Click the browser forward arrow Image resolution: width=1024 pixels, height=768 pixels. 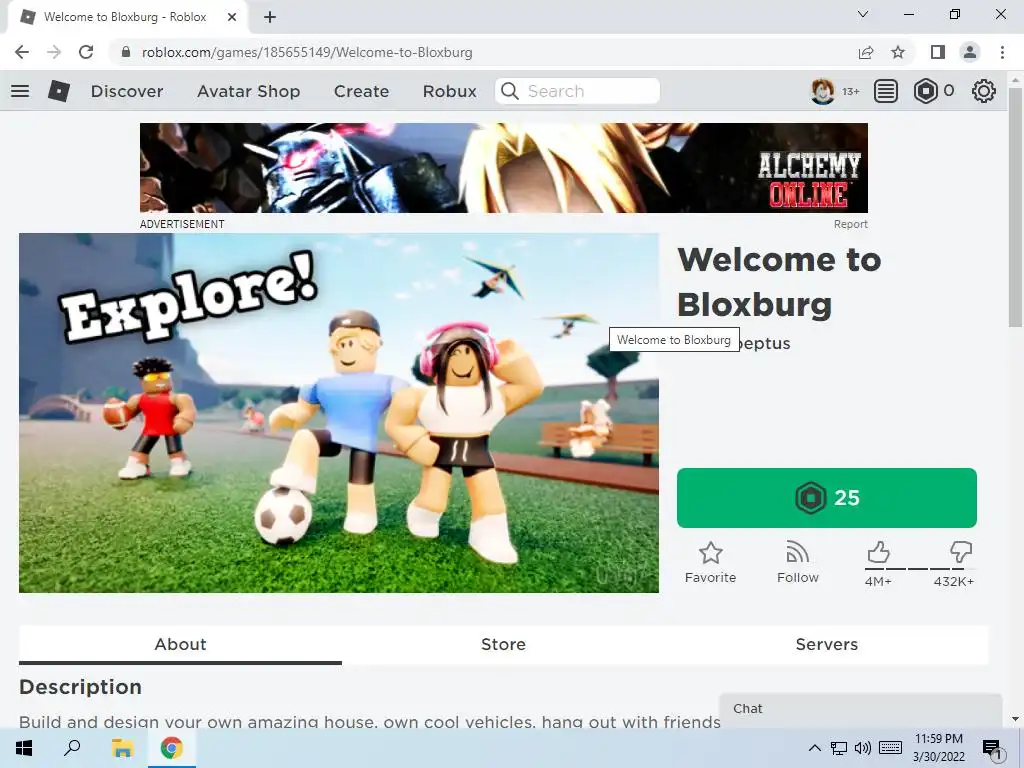(54, 52)
